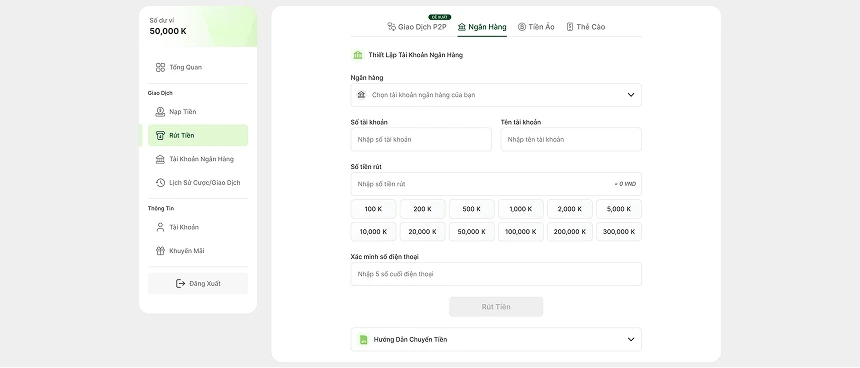Select Rút Tiền in the sidebar
Viewport: 860px width, 368px height.
pos(197,135)
